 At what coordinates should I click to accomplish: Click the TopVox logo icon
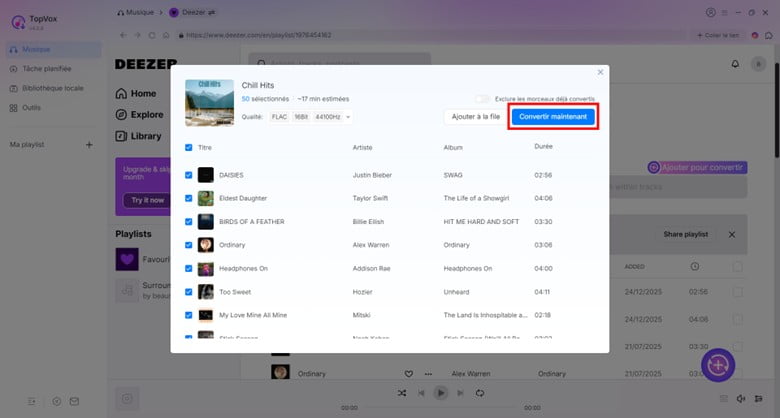click(18, 22)
